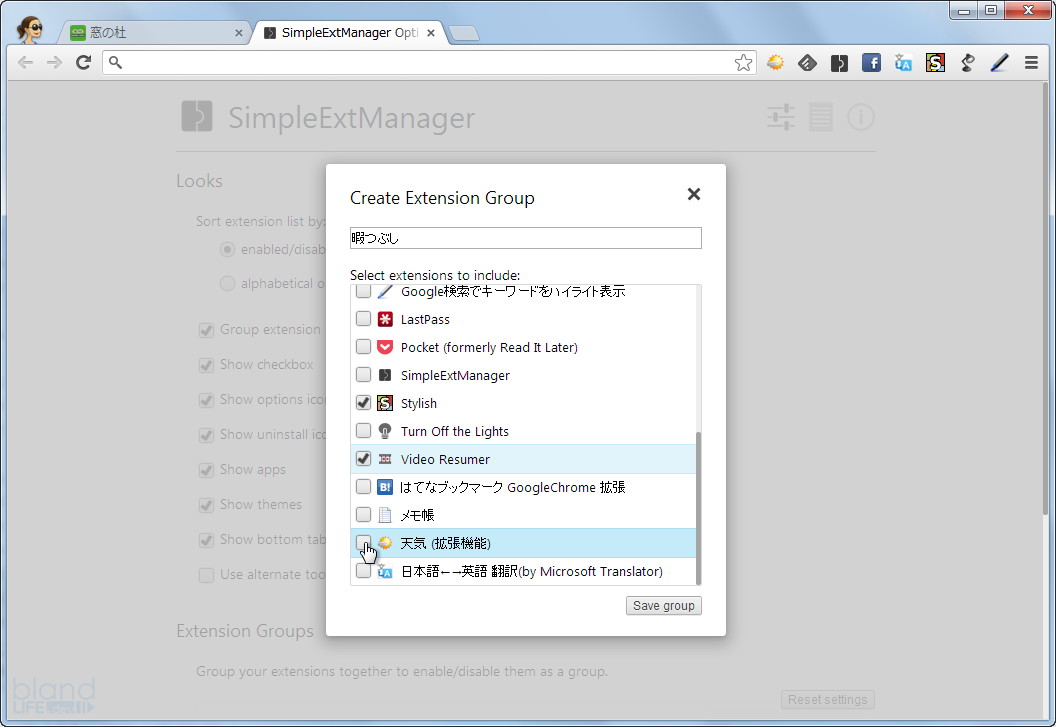Screen dimensions: 1056x727
Task: Open the list view icon in SimpleExtManager header
Action: click(x=821, y=117)
